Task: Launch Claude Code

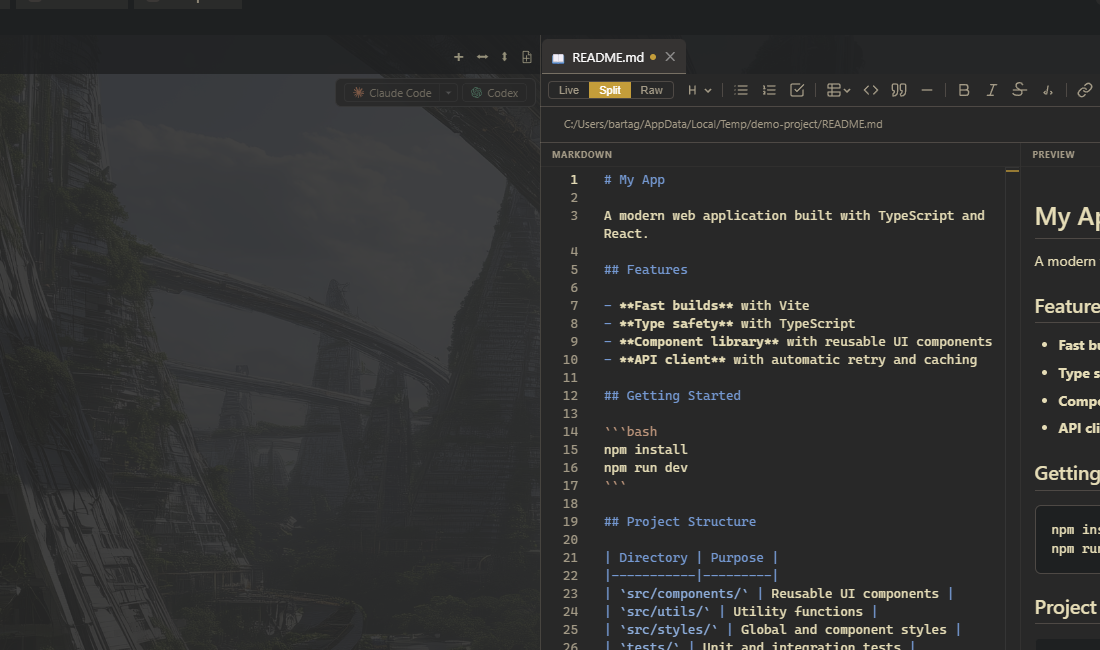Action: coord(392,93)
